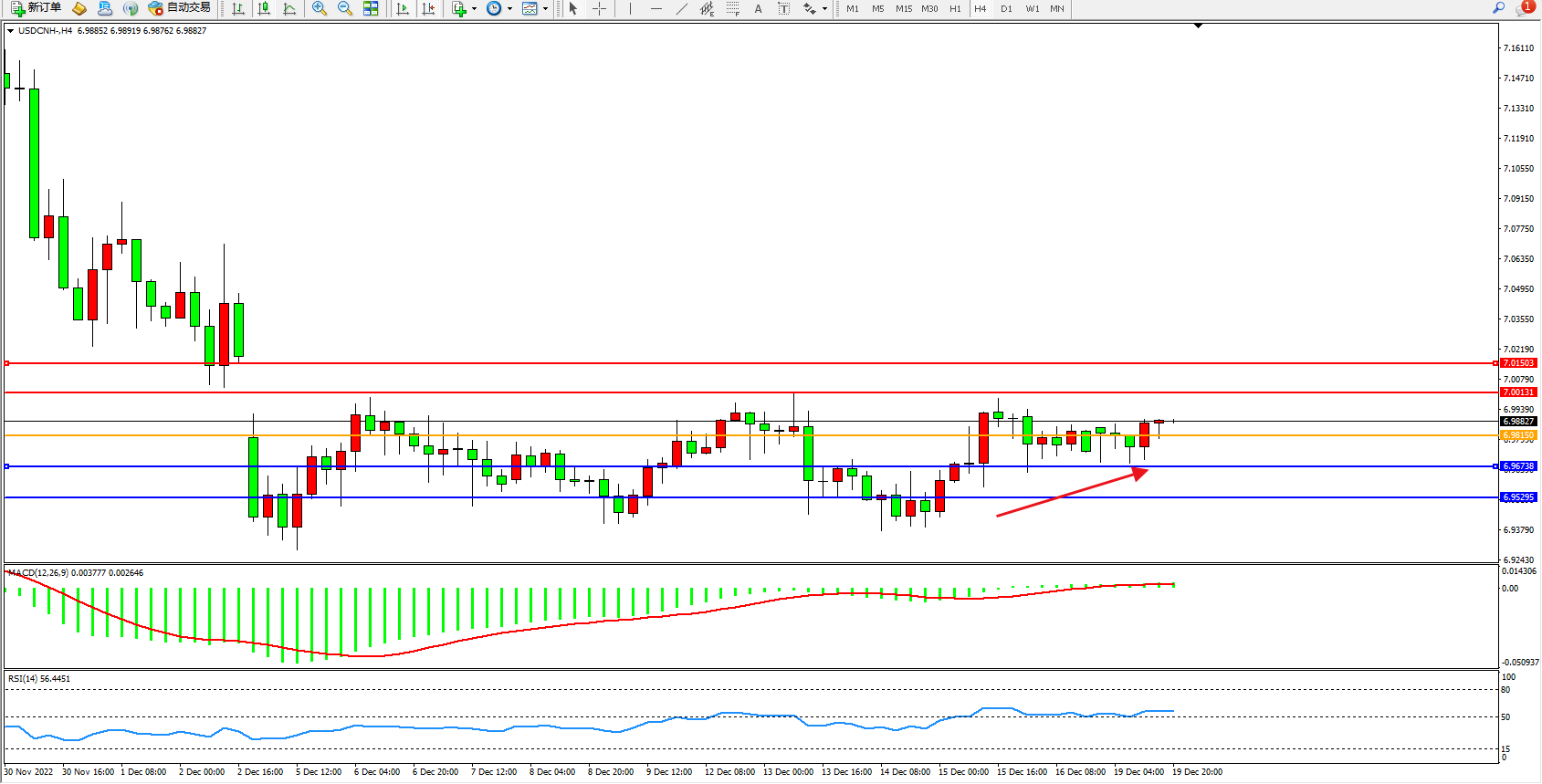Viewport: 1542px width, 784px height.
Task: Click the 新订单 new order button
Action: click(37, 8)
